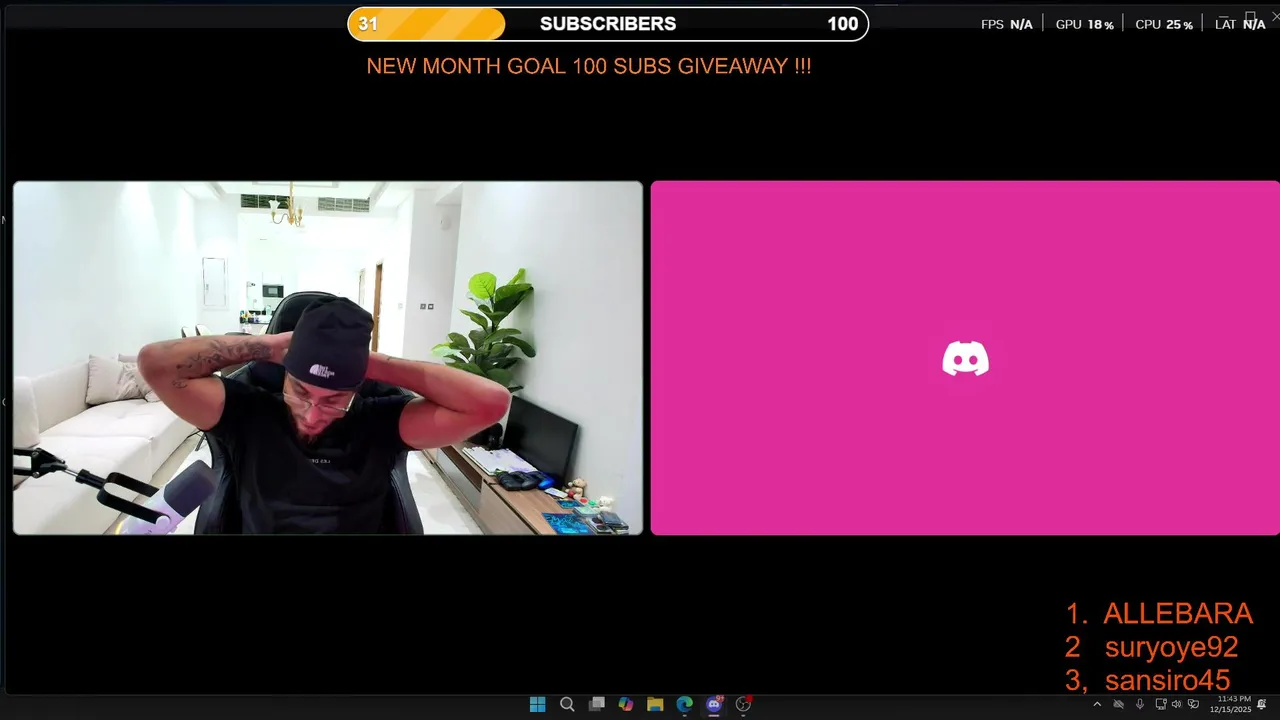The image size is (1280, 720).
Task: Click the current subscriber count 31
Action: tap(368, 24)
